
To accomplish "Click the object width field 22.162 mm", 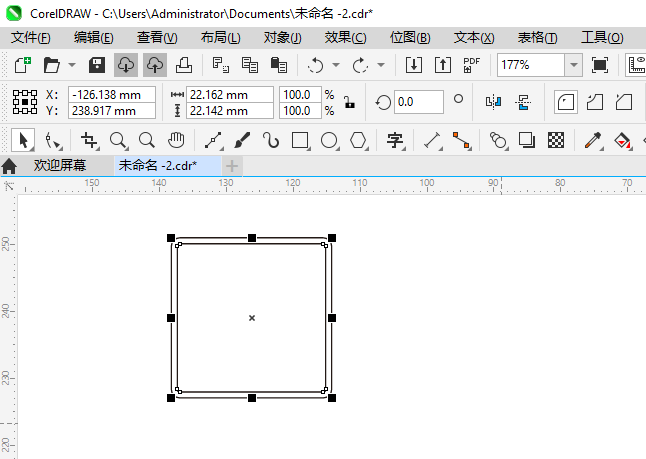I will (x=230, y=94).
